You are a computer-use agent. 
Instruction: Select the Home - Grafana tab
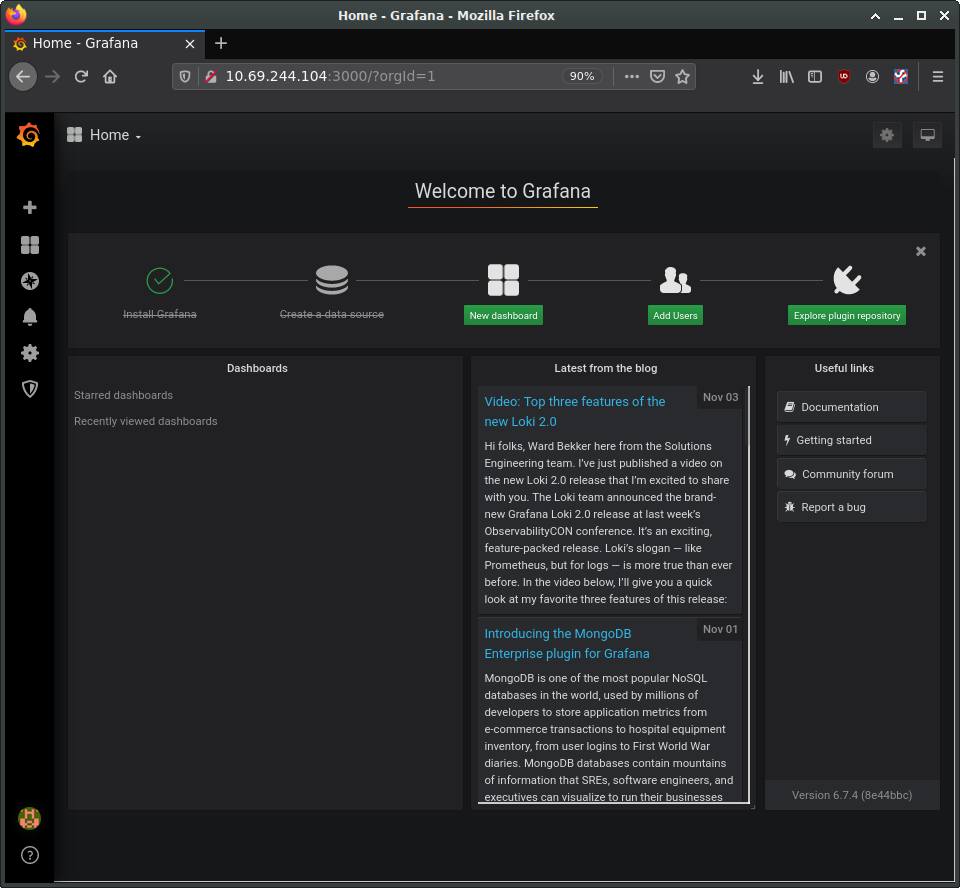[105, 43]
